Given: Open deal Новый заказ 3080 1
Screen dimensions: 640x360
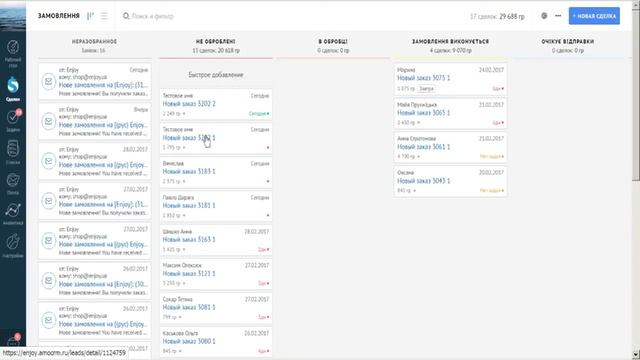Looking at the screenshot, I should 189,341.
